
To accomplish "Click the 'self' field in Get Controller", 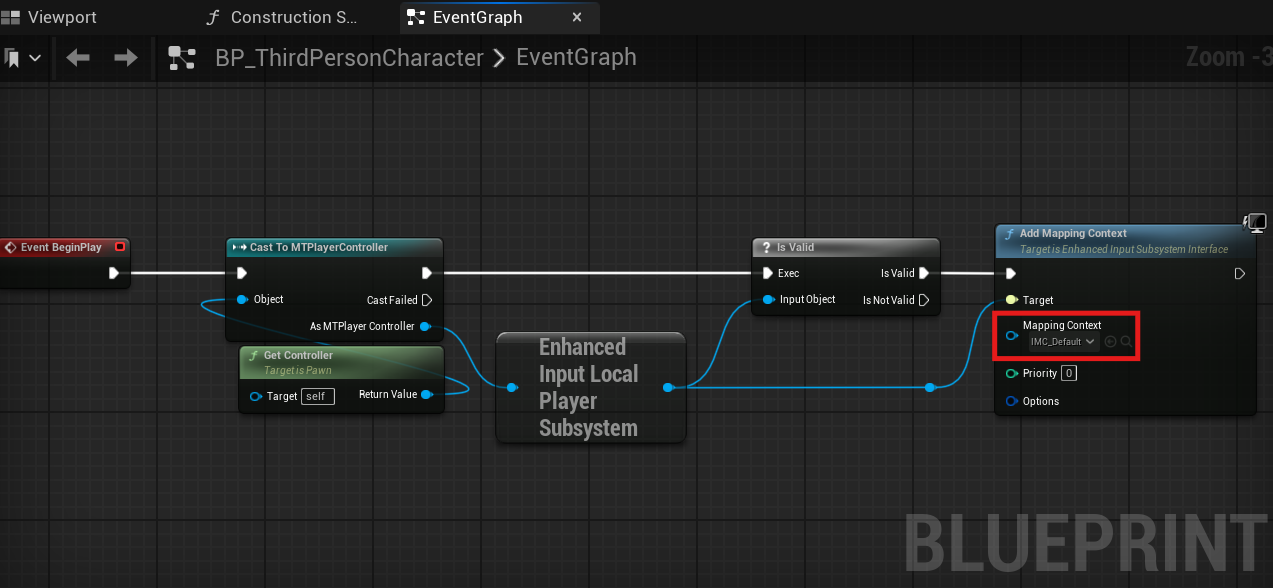I will coord(318,396).
